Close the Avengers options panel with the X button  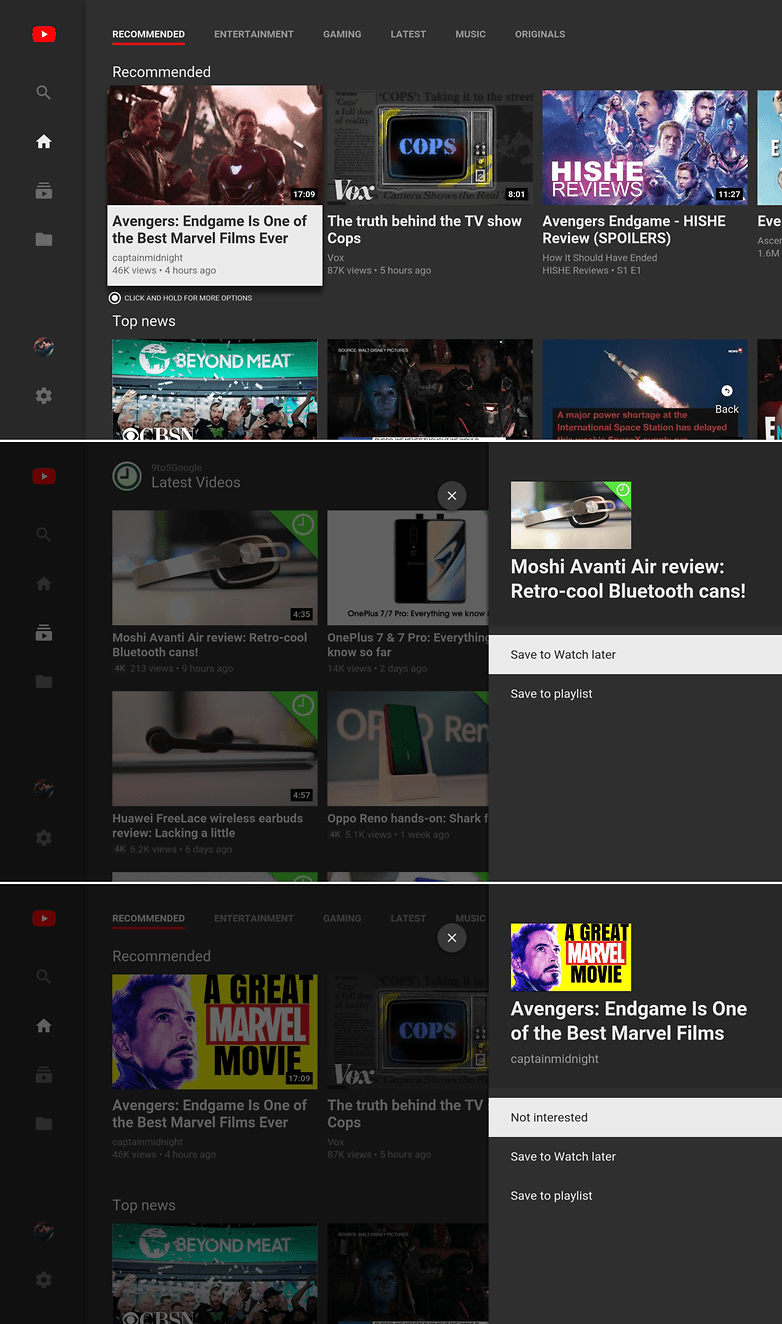pyautogui.click(x=452, y=937)
